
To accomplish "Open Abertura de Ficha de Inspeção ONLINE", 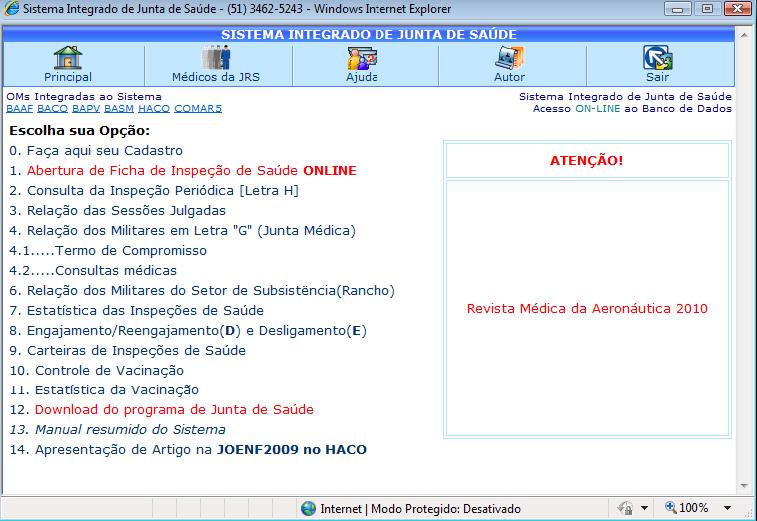I will click(x=191, y=170).
